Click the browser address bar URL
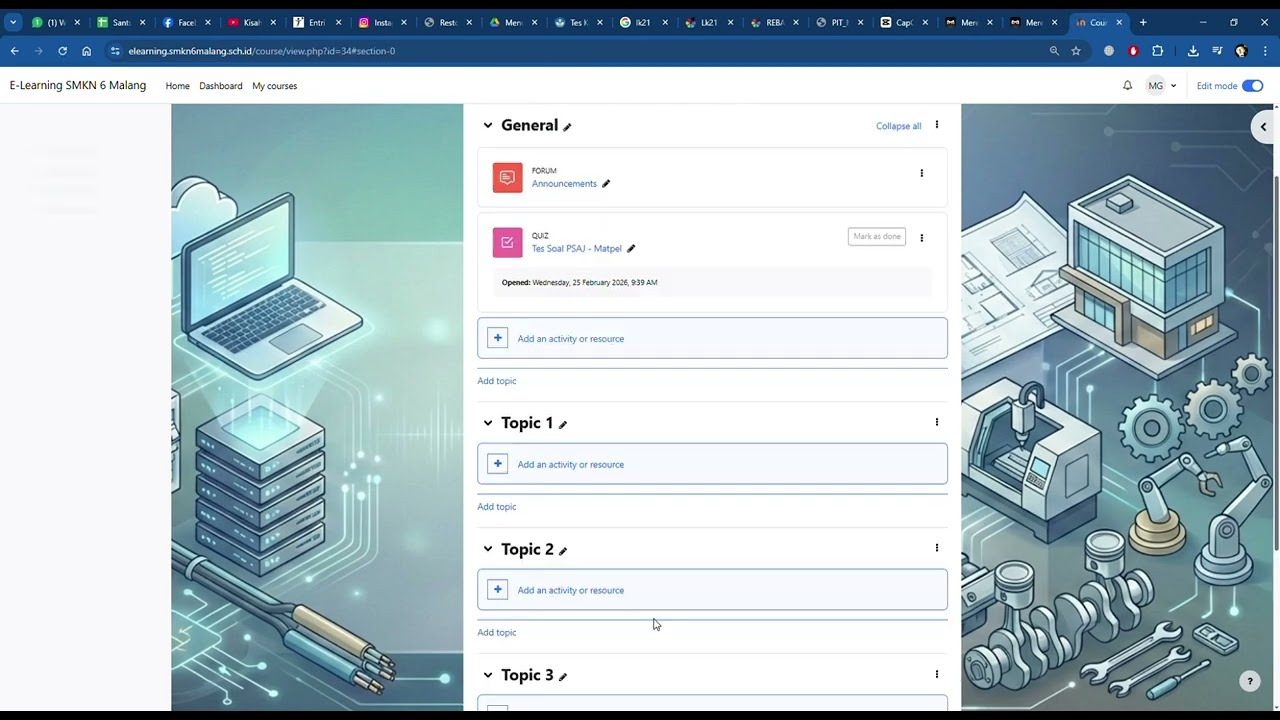This screenshot has width=1280, height=720. click(x=262, y=51)
